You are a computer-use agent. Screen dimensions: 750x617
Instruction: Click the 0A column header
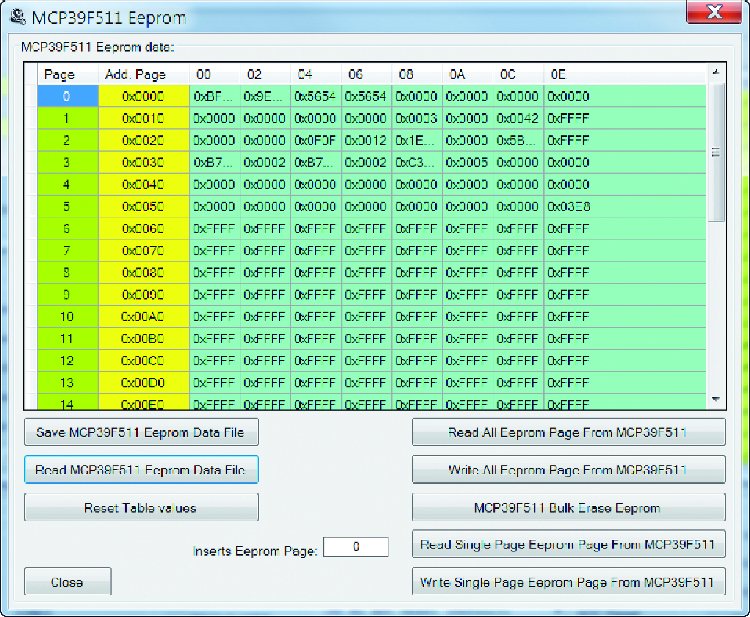pos(468,74)
